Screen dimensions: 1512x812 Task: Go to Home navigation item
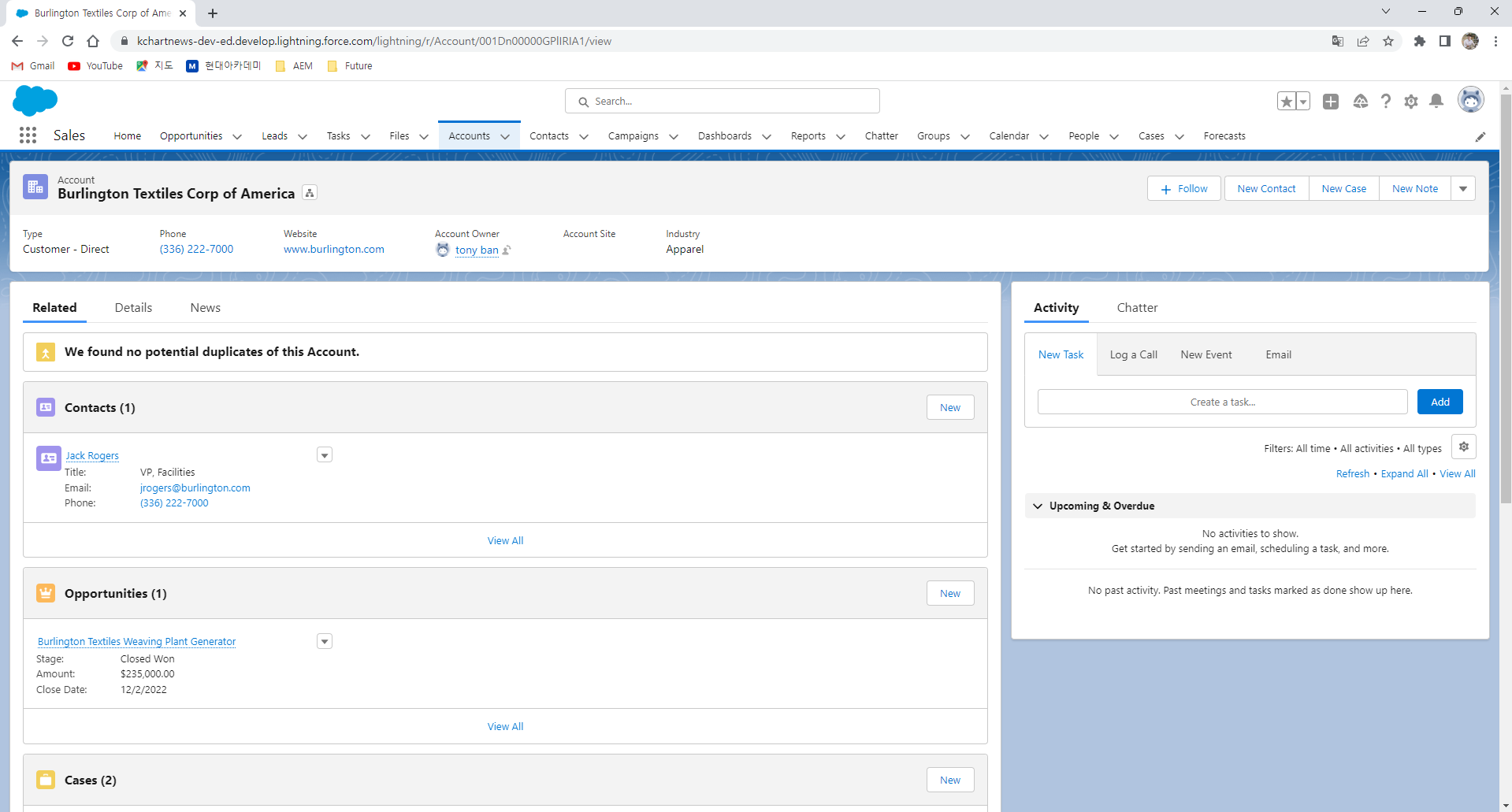(127, 136)
